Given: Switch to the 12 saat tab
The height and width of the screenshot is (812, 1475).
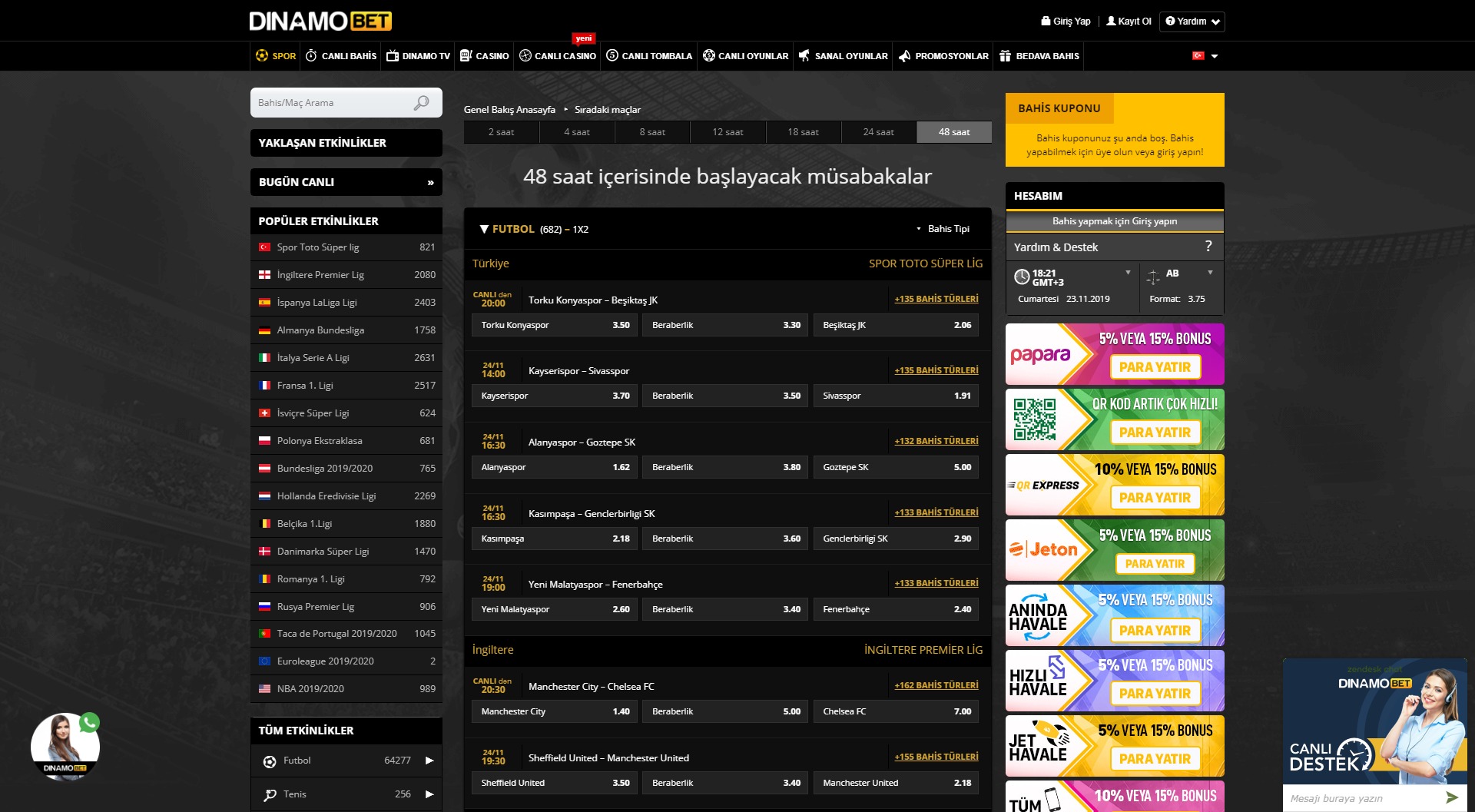Looking at the screenshot, I should 728,132.
